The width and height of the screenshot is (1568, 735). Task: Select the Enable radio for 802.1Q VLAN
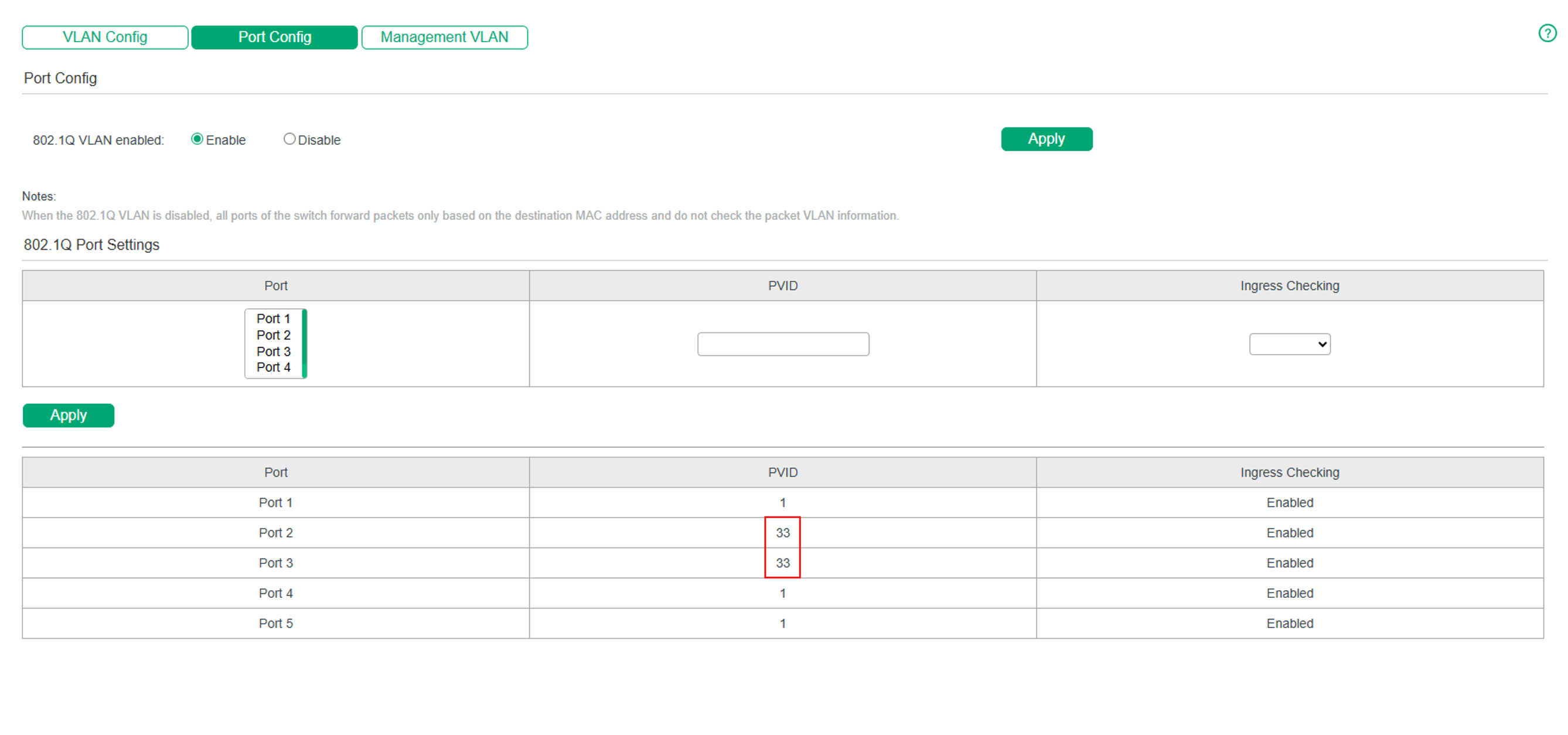pyautogui.click(x=197, y=139)
